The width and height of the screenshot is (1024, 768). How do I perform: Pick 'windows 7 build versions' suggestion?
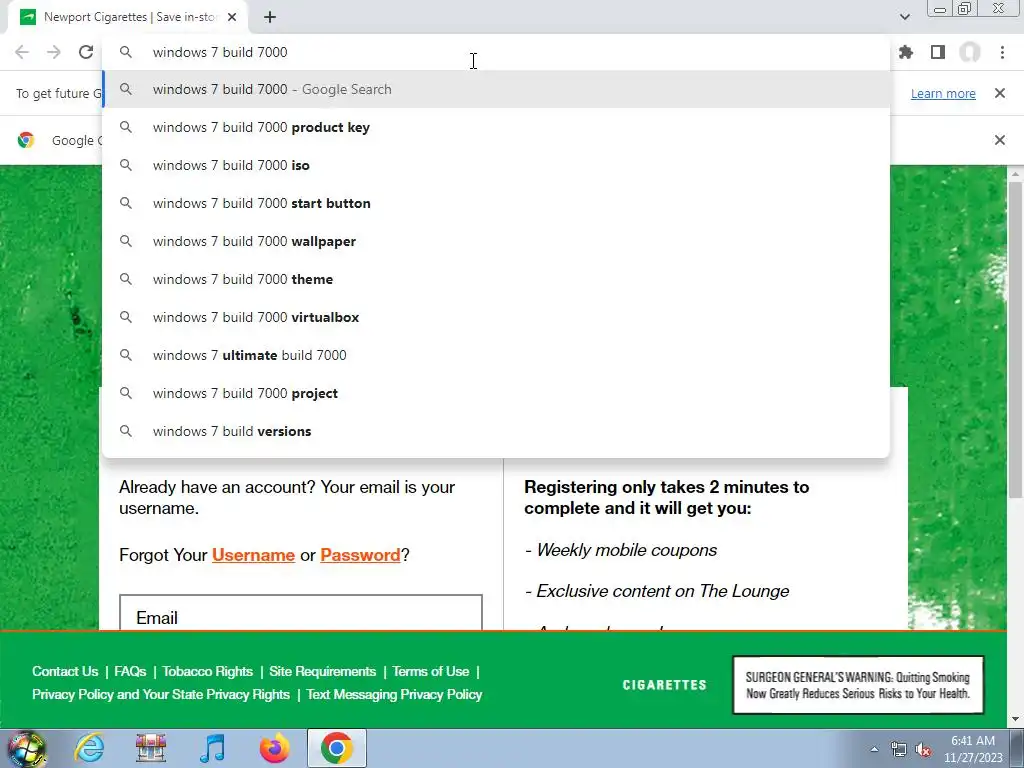[496, 431]
